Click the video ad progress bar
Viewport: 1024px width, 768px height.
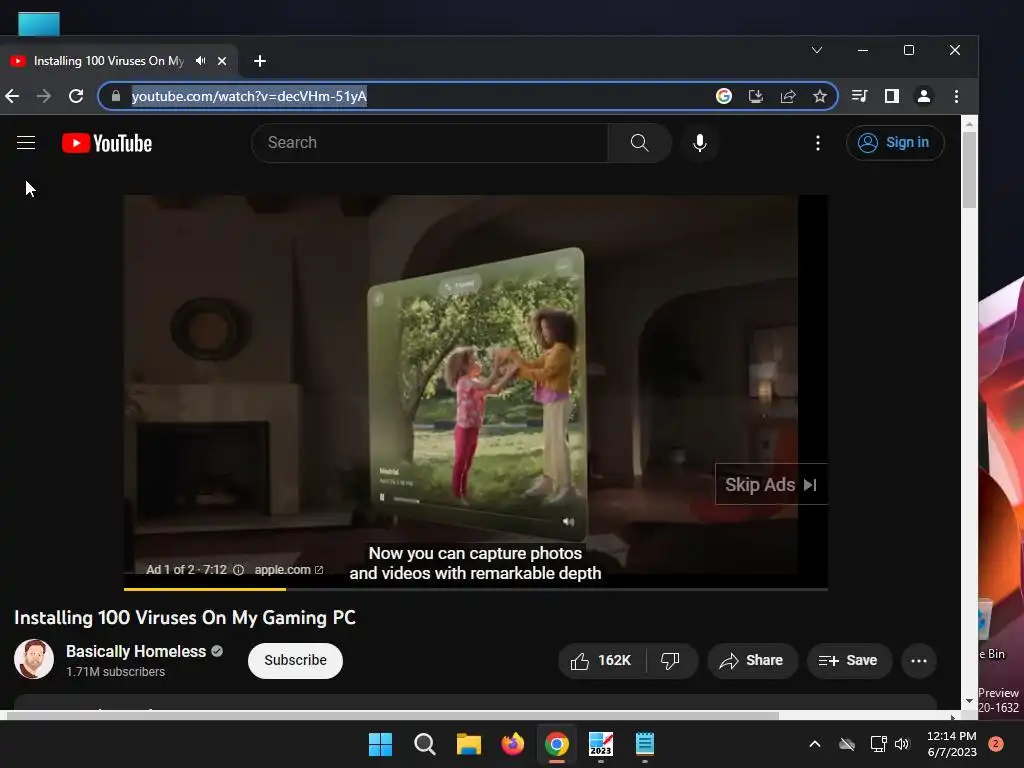click(x=475, y=589)
